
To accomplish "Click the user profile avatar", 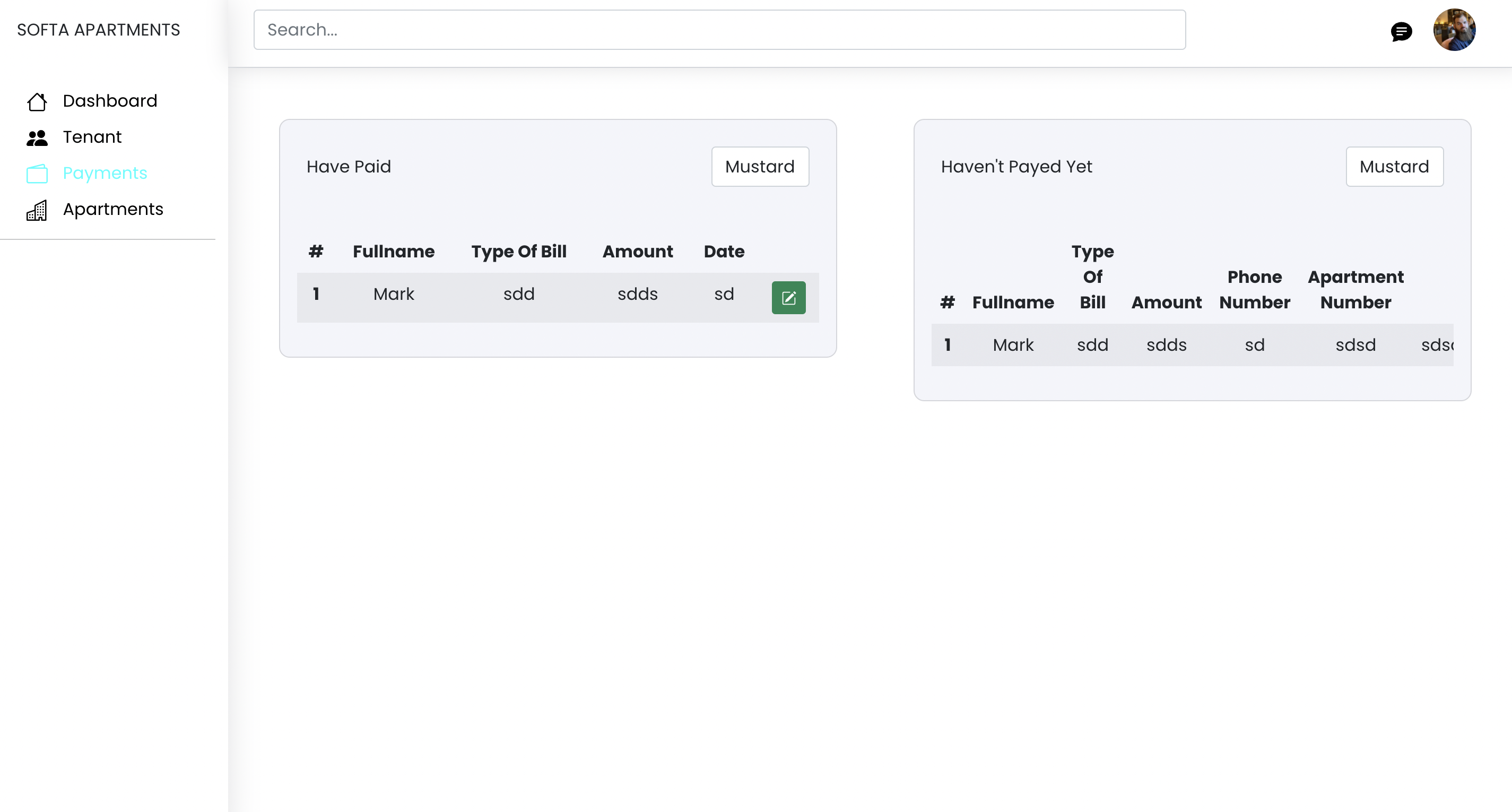I will tap(1454, 30).
